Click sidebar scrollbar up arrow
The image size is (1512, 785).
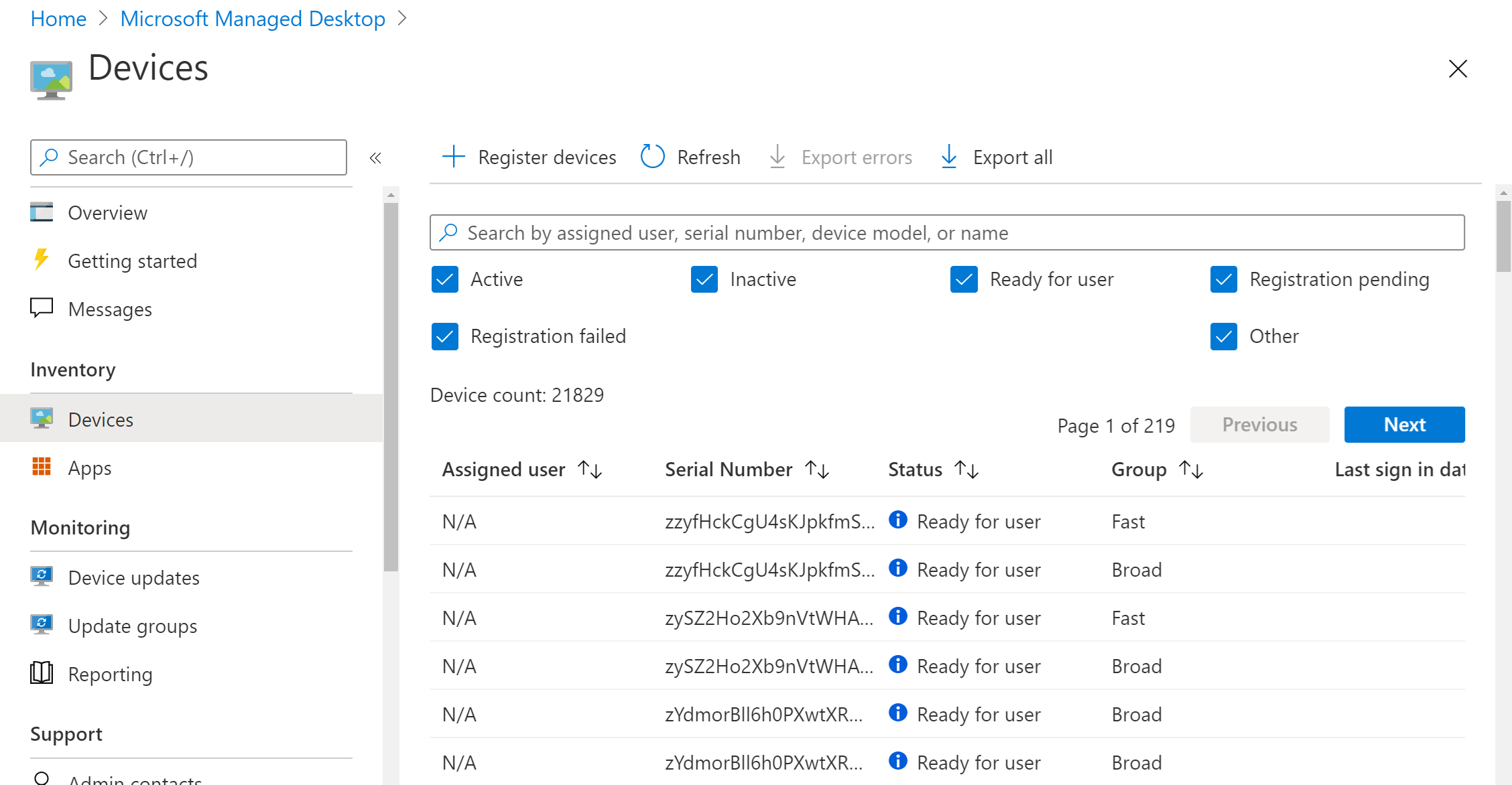point(391,194)
